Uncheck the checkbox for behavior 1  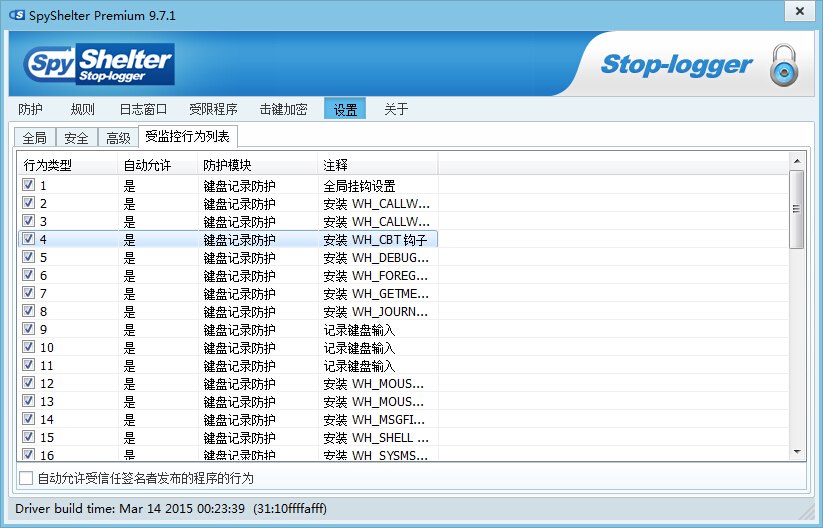tap(28, 185)
